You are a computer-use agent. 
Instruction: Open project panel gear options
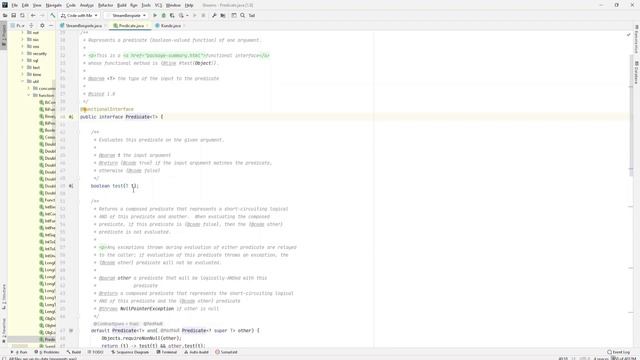[42, 25]
